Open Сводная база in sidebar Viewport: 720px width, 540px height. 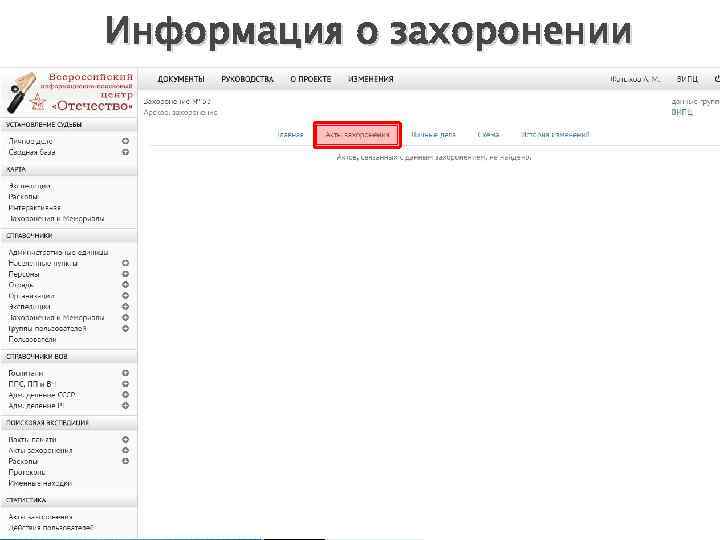point(32,152)
